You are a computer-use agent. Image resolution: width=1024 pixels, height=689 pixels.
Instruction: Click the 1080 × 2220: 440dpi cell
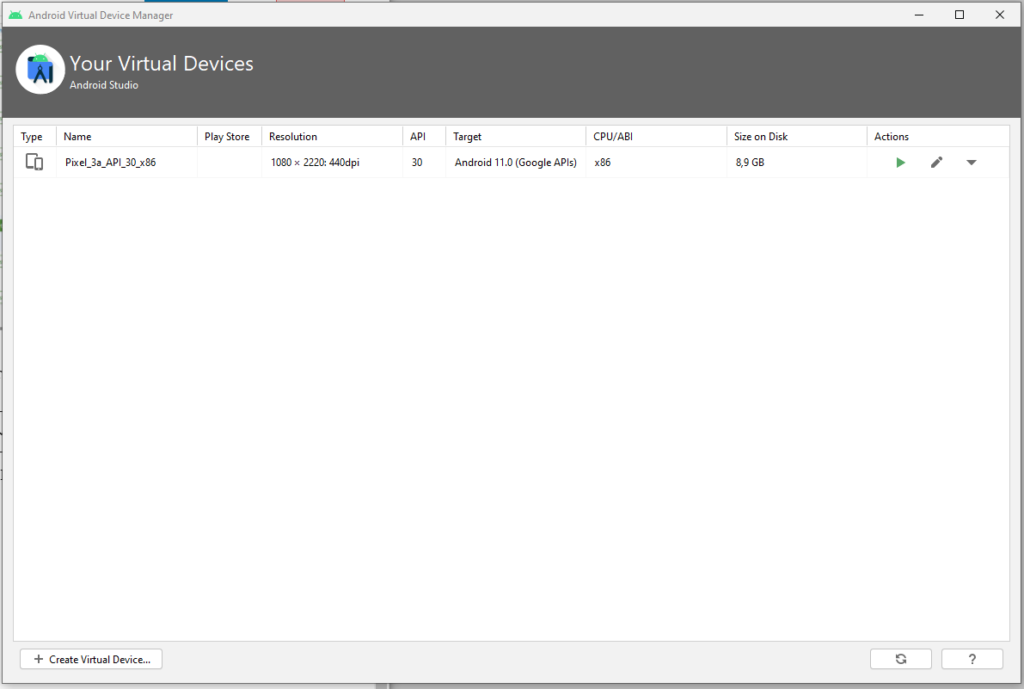pos(332,163)
